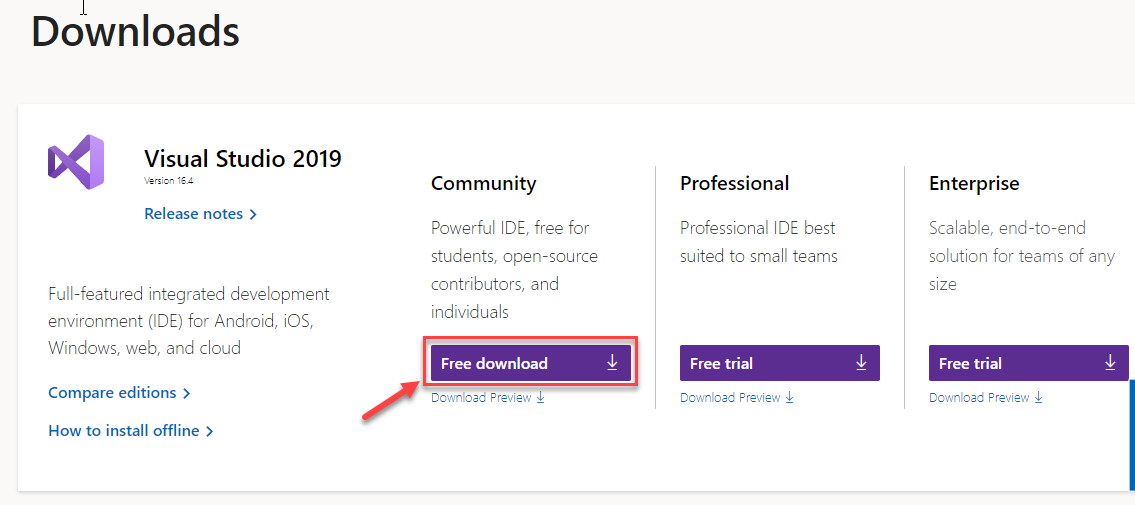Click the Visual Studio purple logo
Screen dimensions: 1135x505
tap(76, 162)
